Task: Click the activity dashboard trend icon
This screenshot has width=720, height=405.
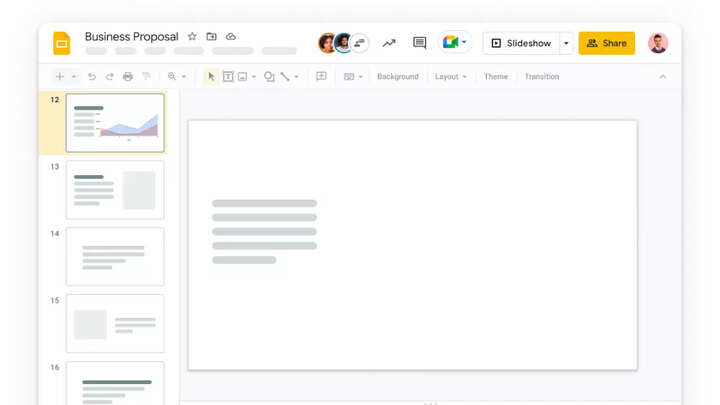Action: (389, 43)
